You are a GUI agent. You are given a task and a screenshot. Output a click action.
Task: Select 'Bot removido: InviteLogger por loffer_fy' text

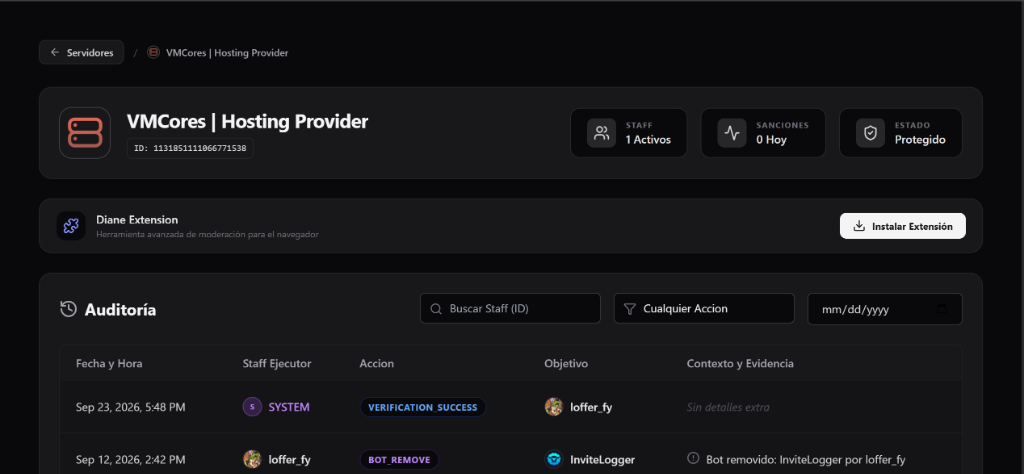(806, 460)
